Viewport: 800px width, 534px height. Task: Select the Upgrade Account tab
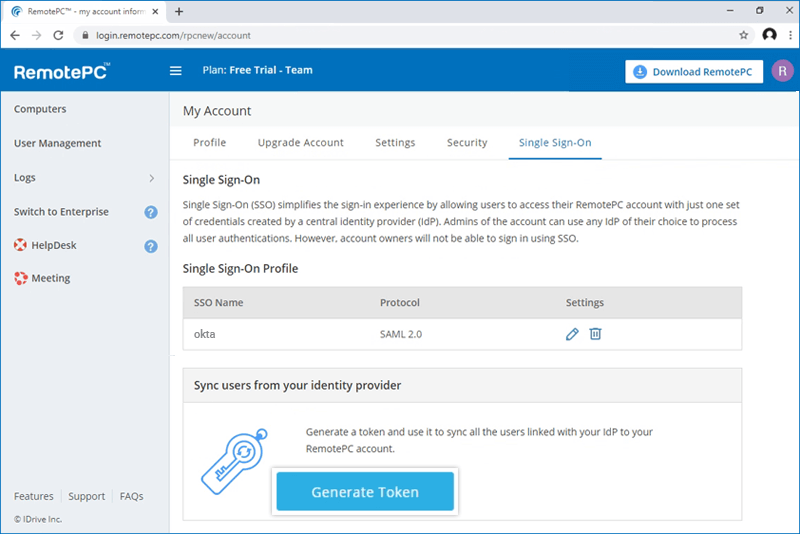pos(300,143)
